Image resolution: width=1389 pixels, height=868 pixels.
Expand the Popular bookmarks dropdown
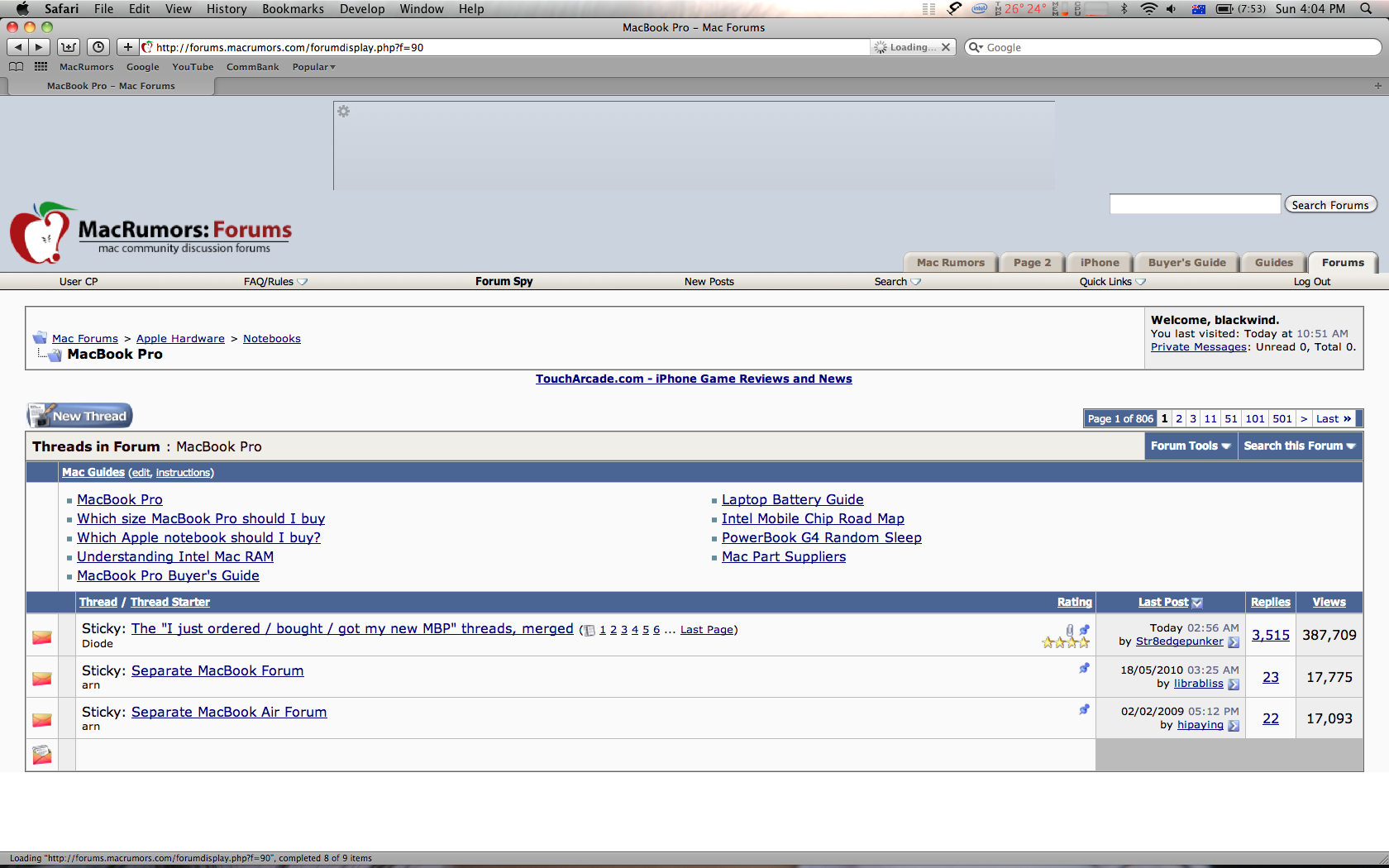point(313,67)
